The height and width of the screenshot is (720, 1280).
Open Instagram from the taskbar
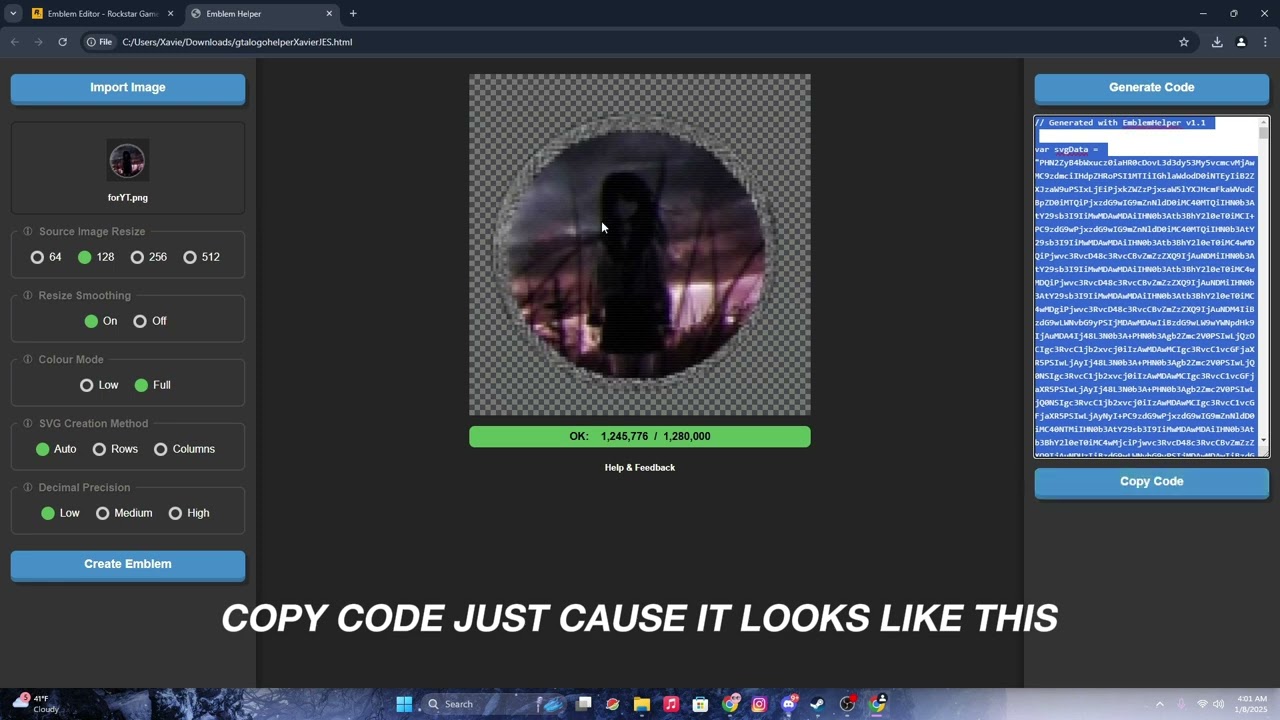759,704
